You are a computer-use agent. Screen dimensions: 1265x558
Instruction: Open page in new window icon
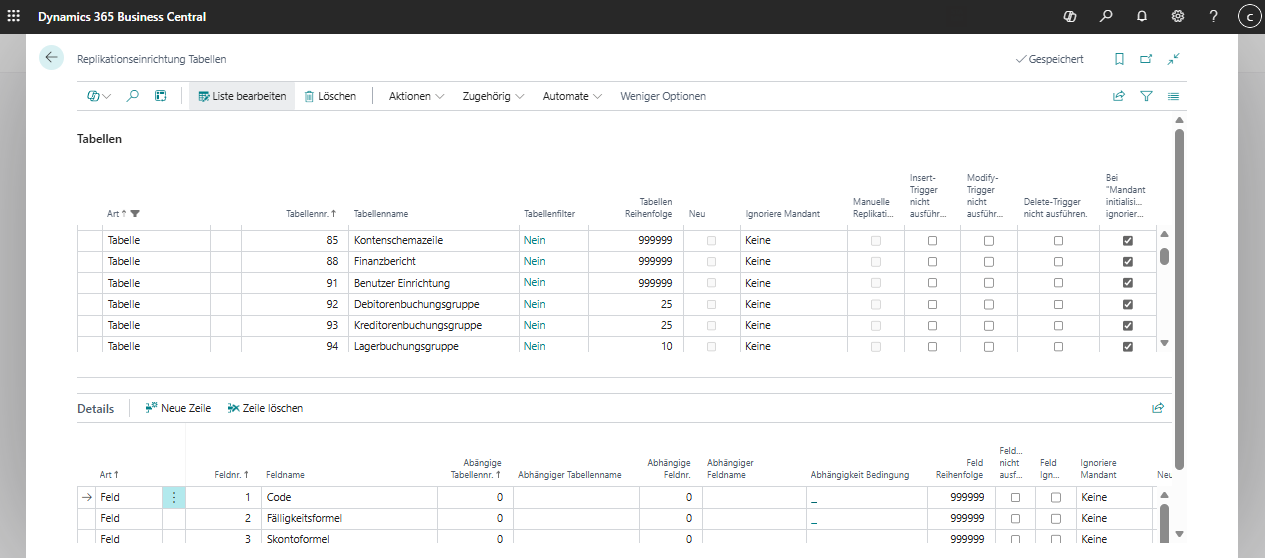pyautogui.click(x=1146, y=59)
